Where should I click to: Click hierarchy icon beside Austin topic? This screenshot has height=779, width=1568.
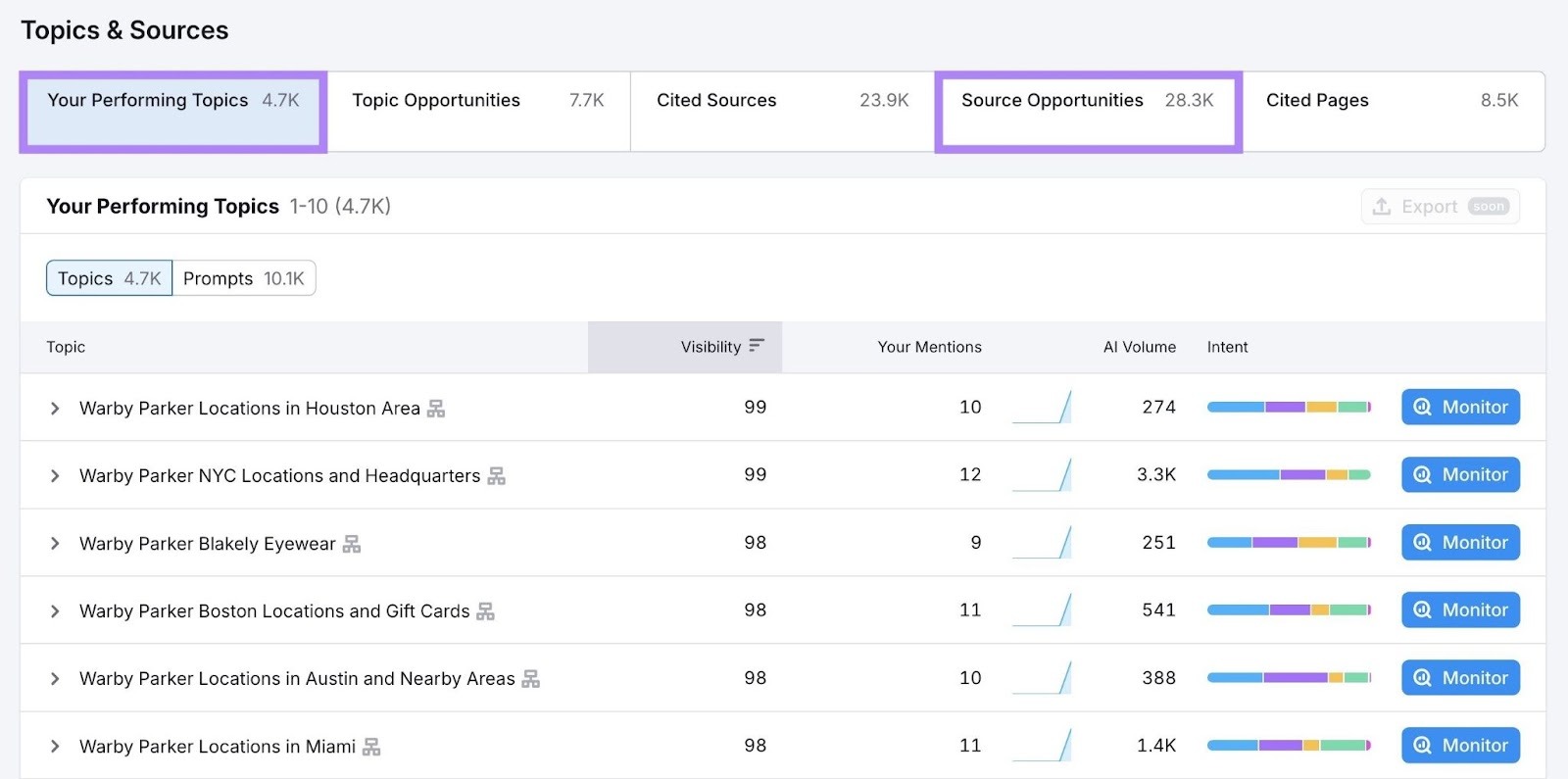(531, 679)
